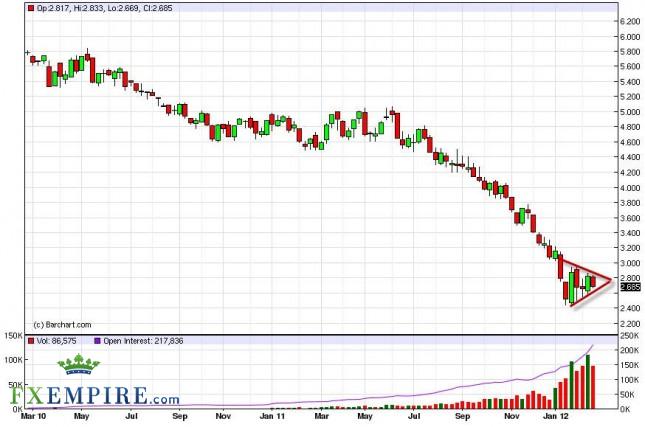Click the 2.400 price axis label
Viewport: 645px width, 427px height.
[x=630, y=308]
